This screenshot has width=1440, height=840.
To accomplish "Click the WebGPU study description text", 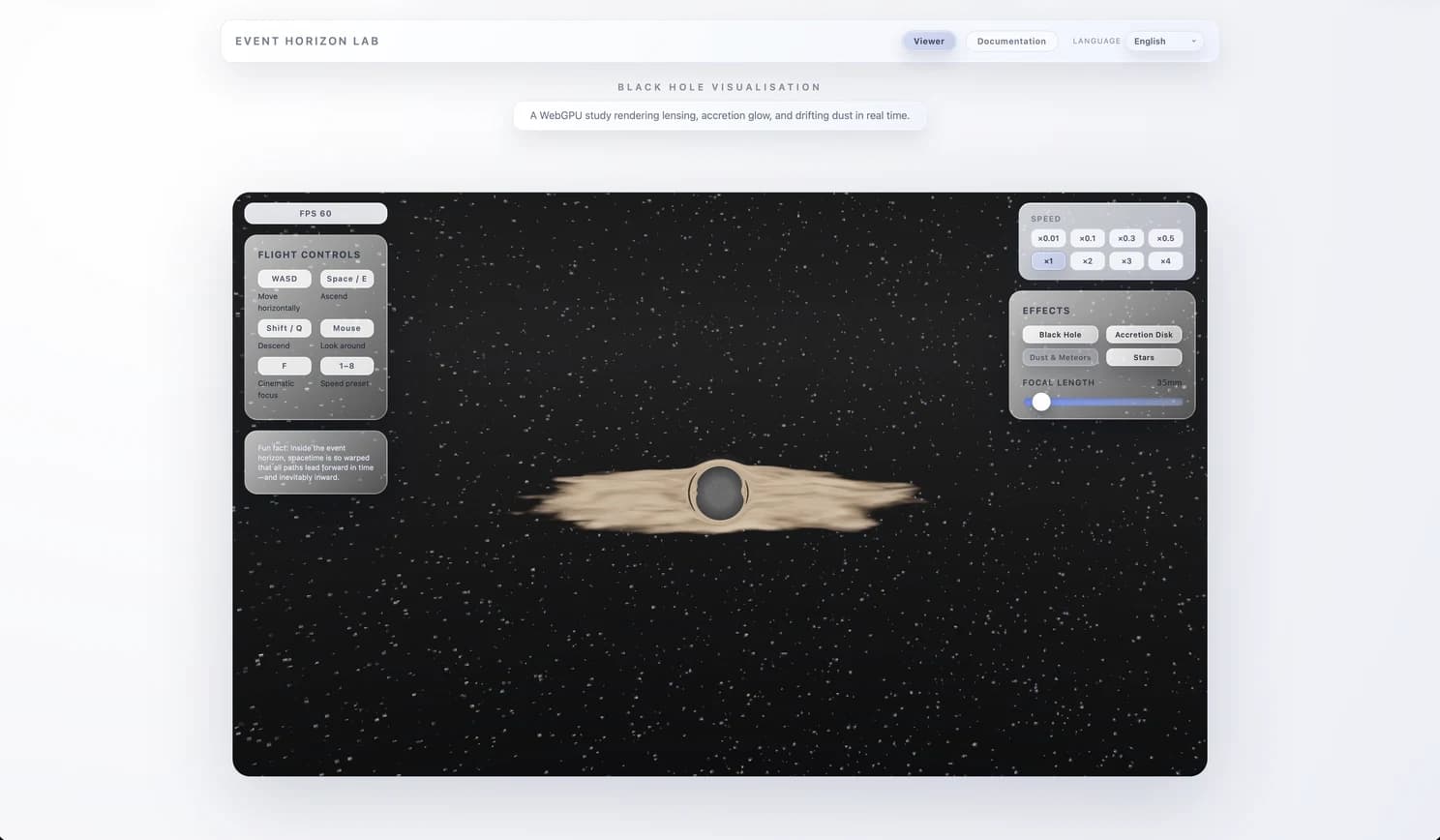I will [x=719, y=115].
